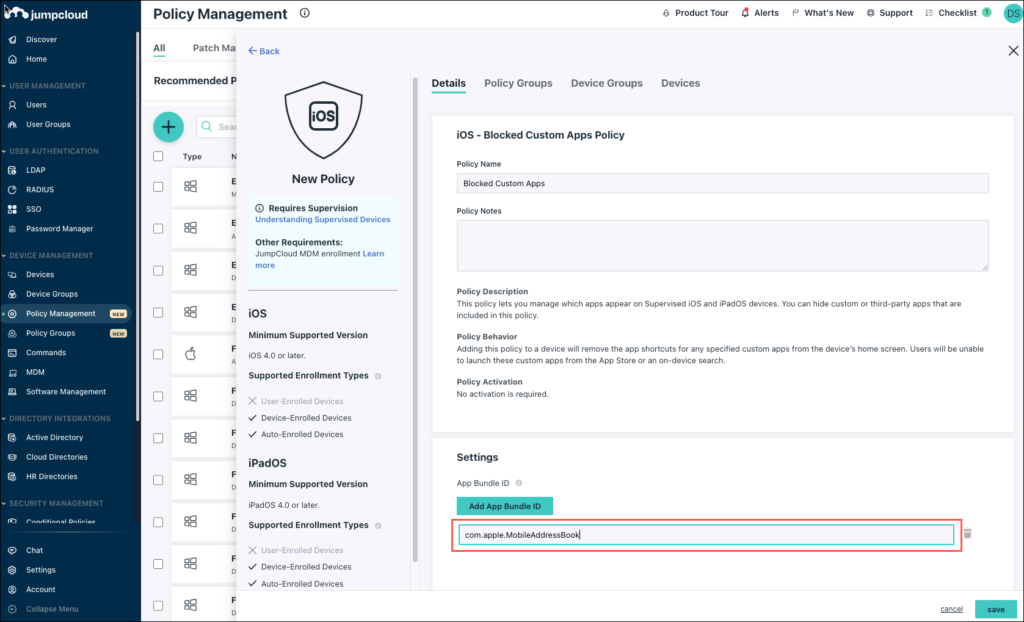Open Commands page
The width and height of the screenshot is (1024, 622).
coord(46,353)
